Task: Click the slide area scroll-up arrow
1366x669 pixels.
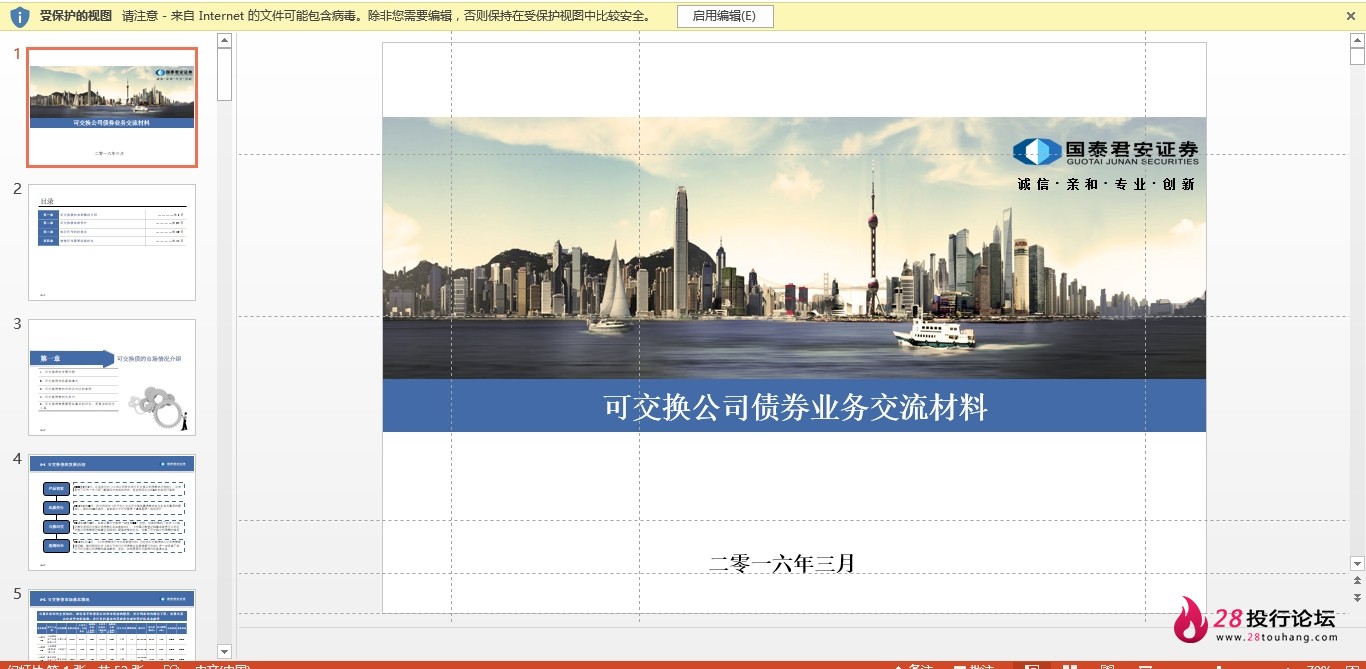Action: 1357,41
